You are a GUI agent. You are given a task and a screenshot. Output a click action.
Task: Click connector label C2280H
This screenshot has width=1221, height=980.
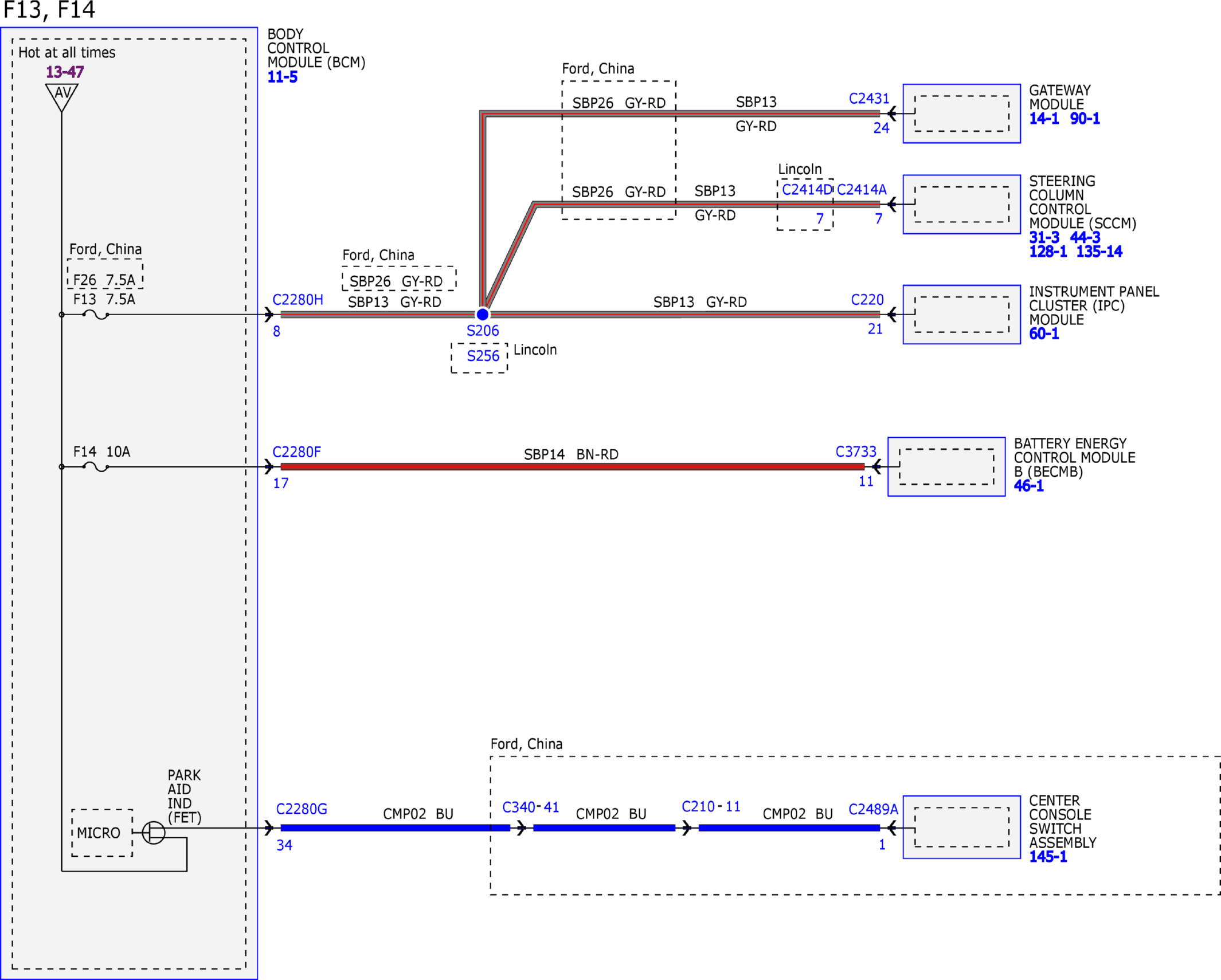click(298, 300)
